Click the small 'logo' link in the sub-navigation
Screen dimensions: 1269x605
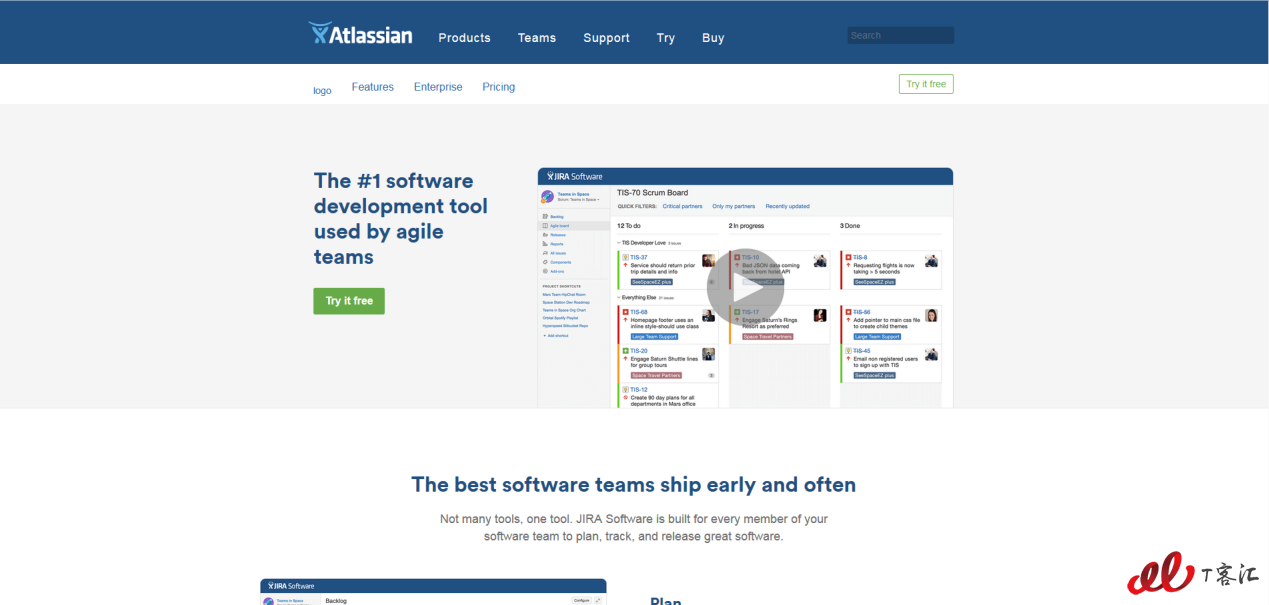coord(322,90)
